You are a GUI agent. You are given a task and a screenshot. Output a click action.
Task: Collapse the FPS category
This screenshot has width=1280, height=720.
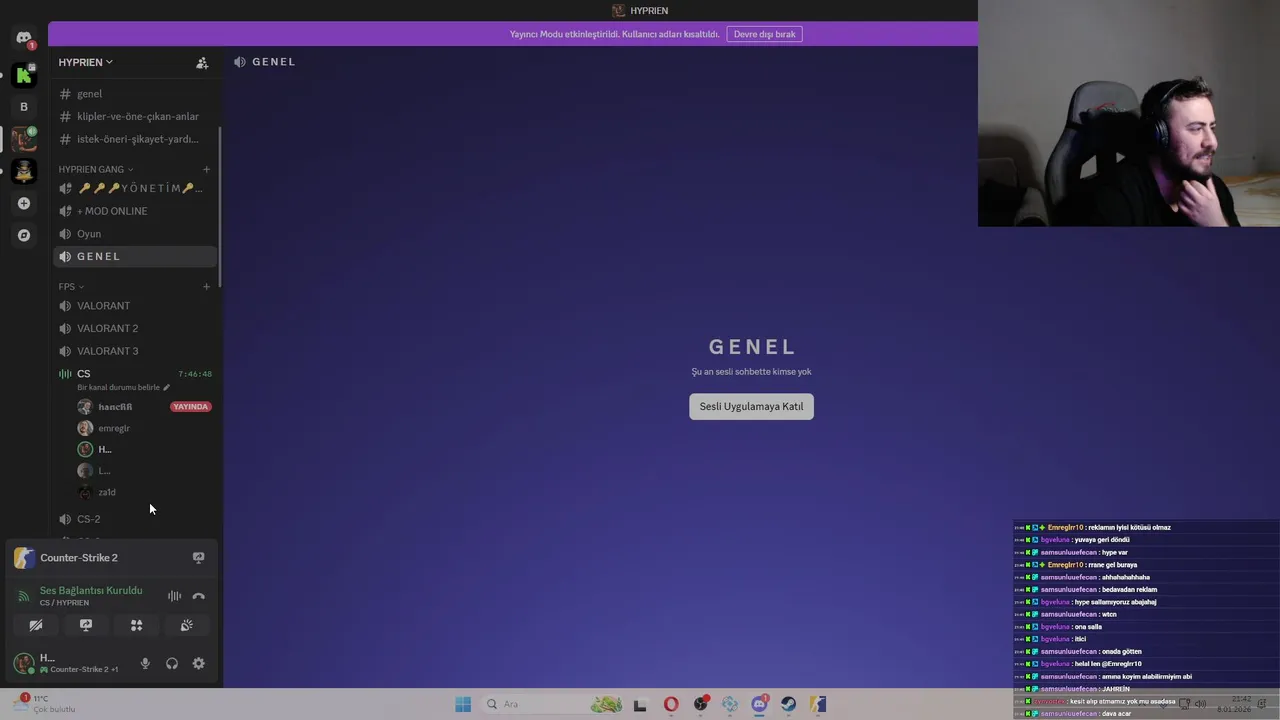point(71,287)
